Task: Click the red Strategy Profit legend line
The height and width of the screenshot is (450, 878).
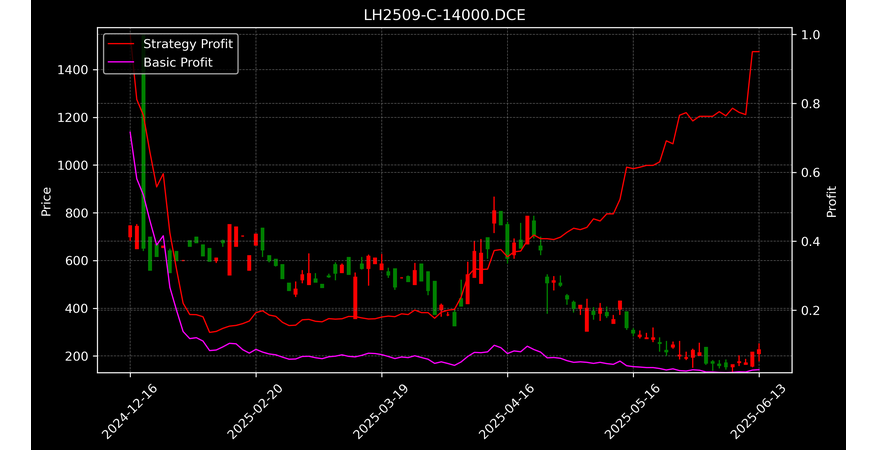Action: pyautogui.click(x=121, y=44)
